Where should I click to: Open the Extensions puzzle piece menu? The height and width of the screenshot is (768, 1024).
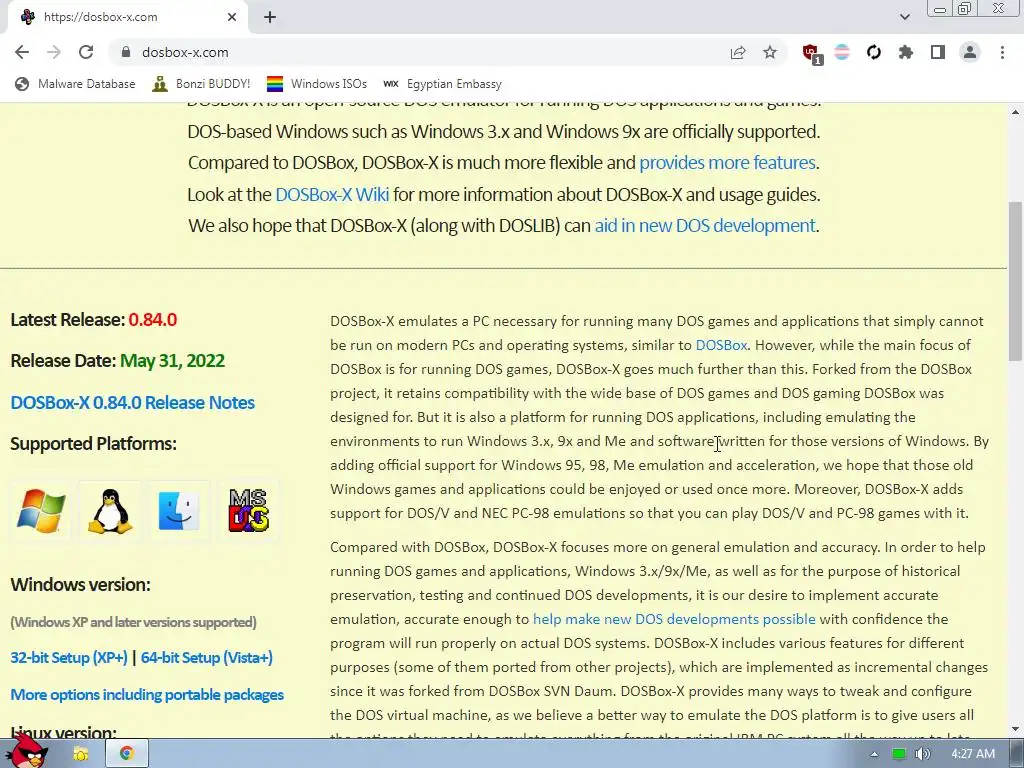pos(906,52)
